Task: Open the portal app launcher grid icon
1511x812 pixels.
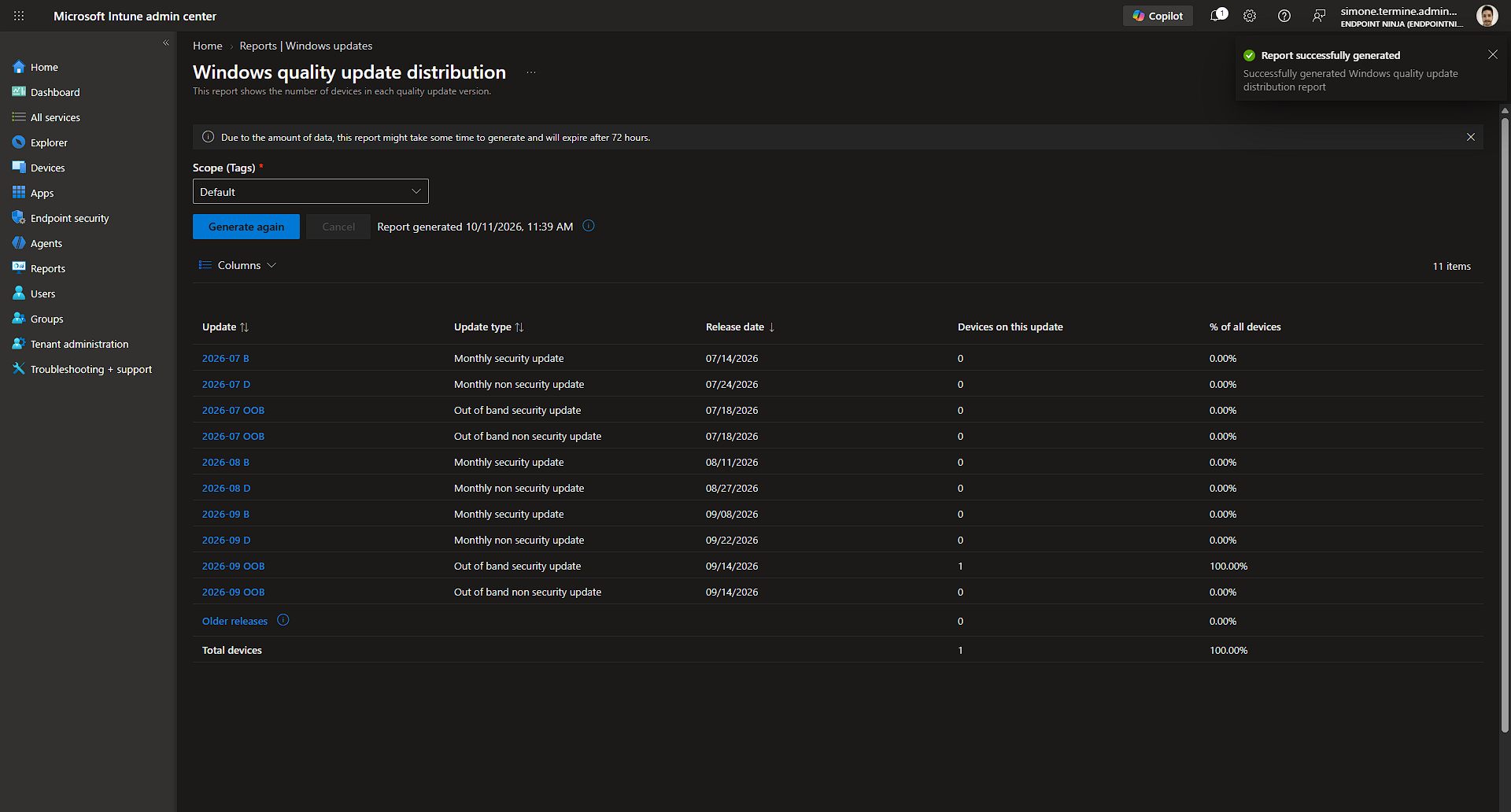Action: click(x=19, y=16)
